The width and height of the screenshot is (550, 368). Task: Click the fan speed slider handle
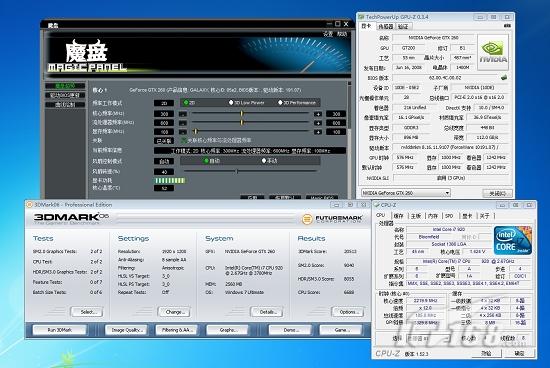pyautogui.click(x=237, y=171)
